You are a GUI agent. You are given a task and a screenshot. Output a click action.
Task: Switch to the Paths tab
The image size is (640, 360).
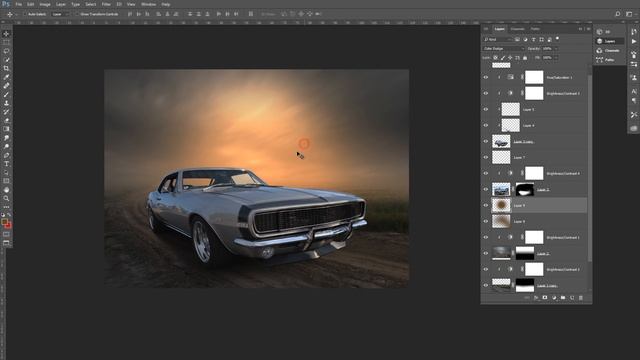[x=535, y=29]
